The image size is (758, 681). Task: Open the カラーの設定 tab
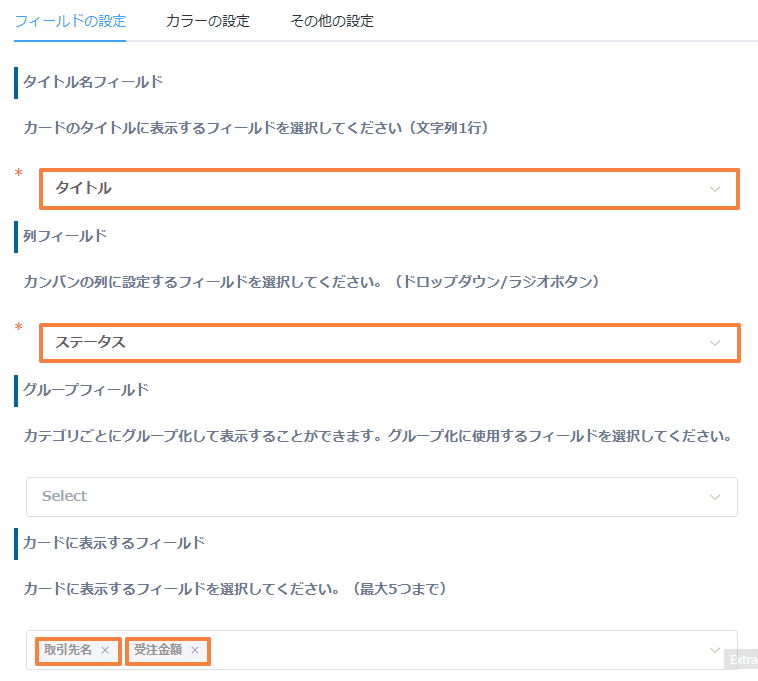[207, 21]
